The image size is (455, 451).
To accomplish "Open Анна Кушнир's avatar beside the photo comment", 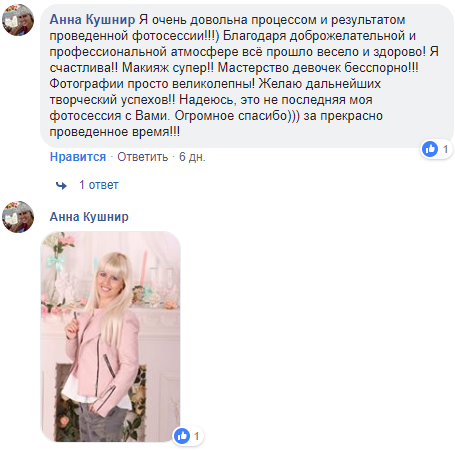I will 18,217.
